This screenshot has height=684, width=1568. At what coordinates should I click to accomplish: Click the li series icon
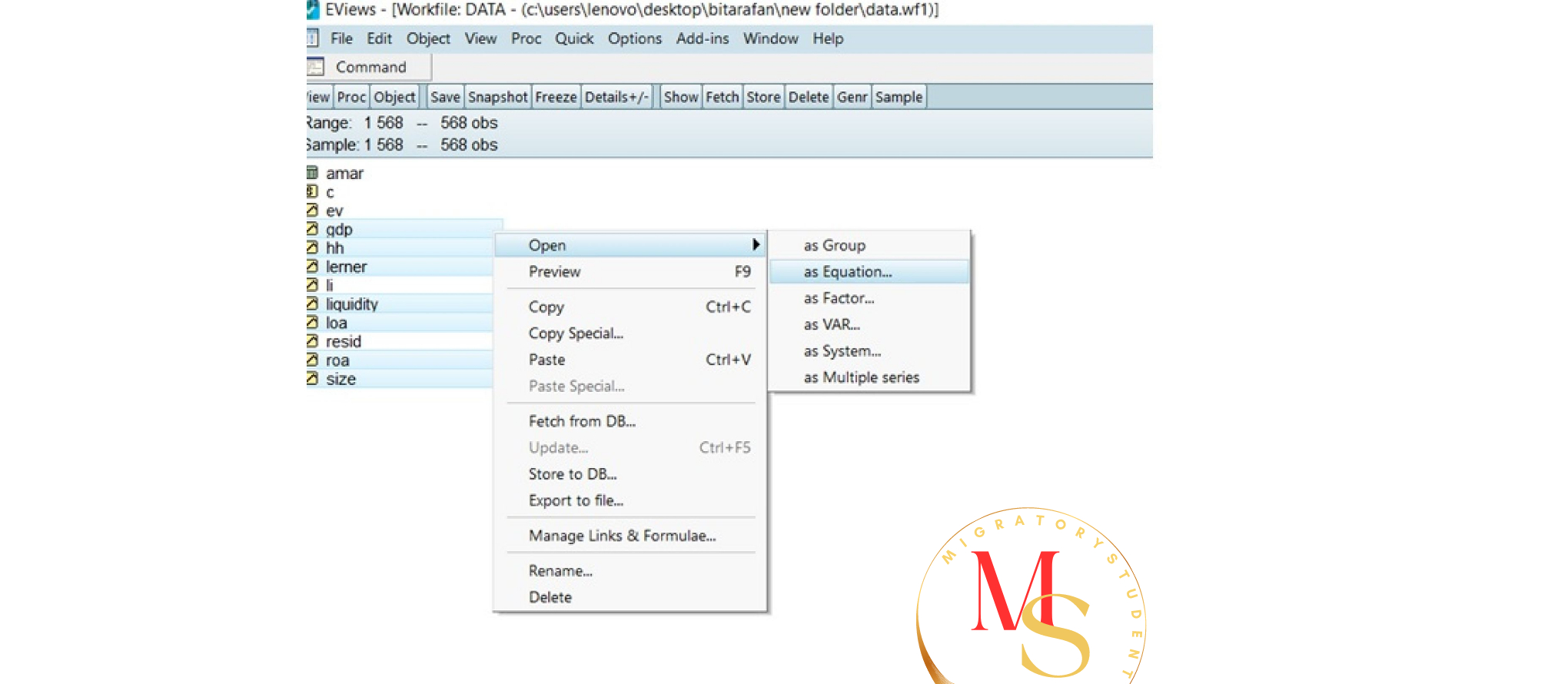(x=312, y=285)
